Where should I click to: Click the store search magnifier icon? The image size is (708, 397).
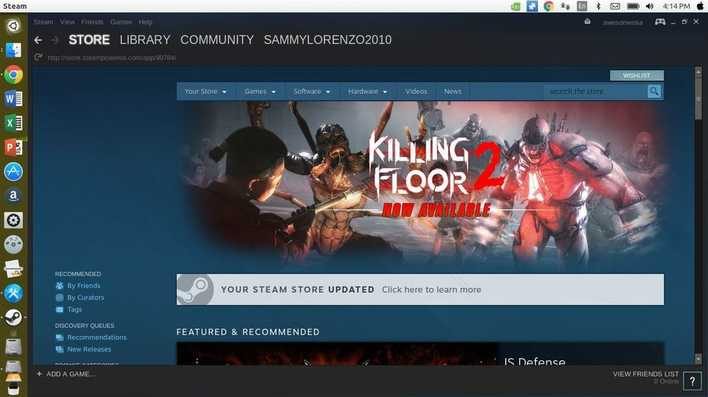point(654,91)
